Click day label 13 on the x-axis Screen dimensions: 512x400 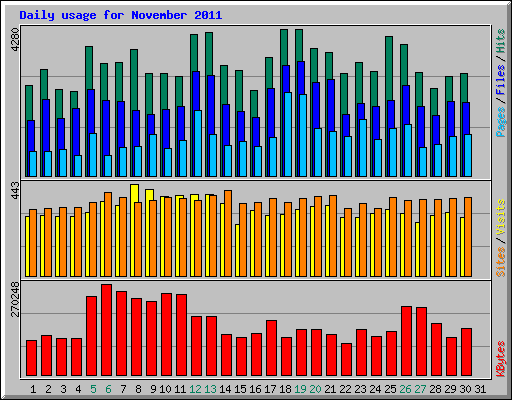210,389
